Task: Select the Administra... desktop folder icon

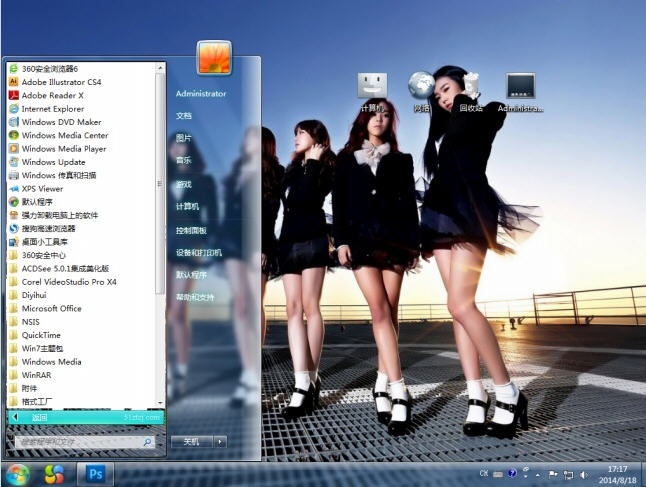Action: coord(520,92)
